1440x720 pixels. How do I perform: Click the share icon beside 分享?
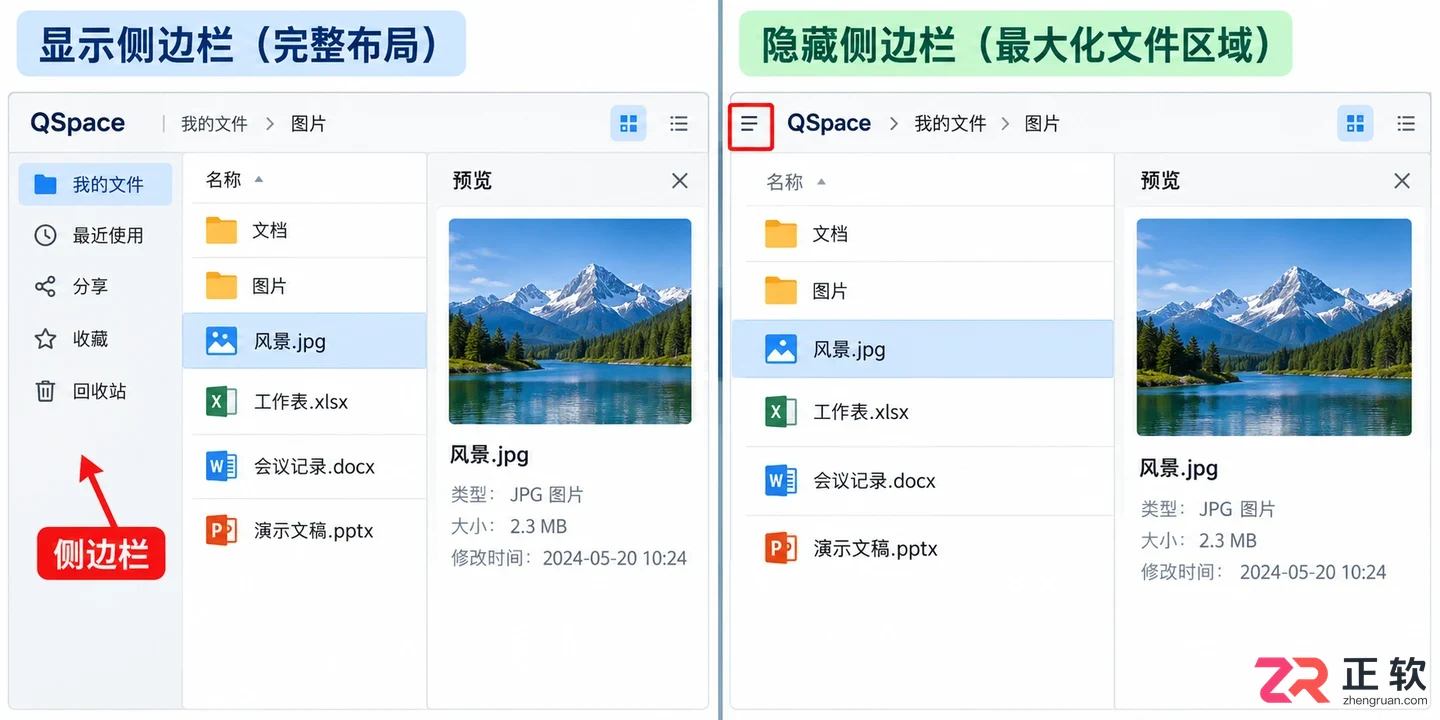45,287
